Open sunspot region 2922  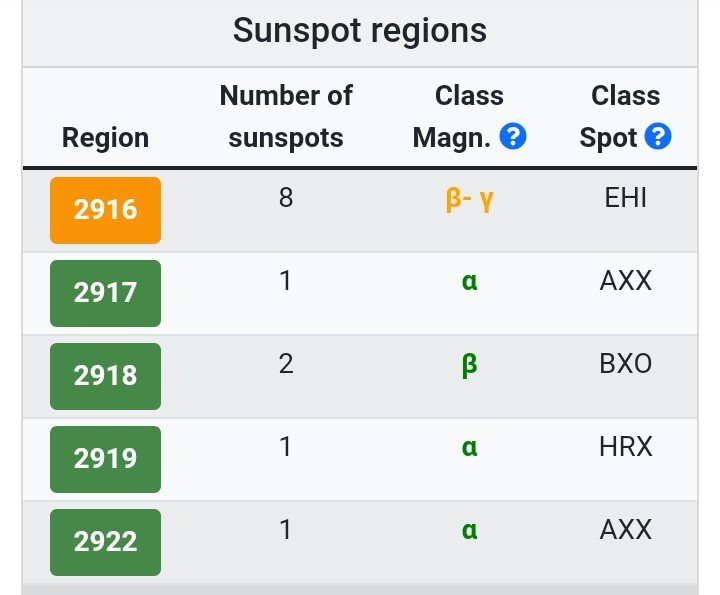point(105,542)
